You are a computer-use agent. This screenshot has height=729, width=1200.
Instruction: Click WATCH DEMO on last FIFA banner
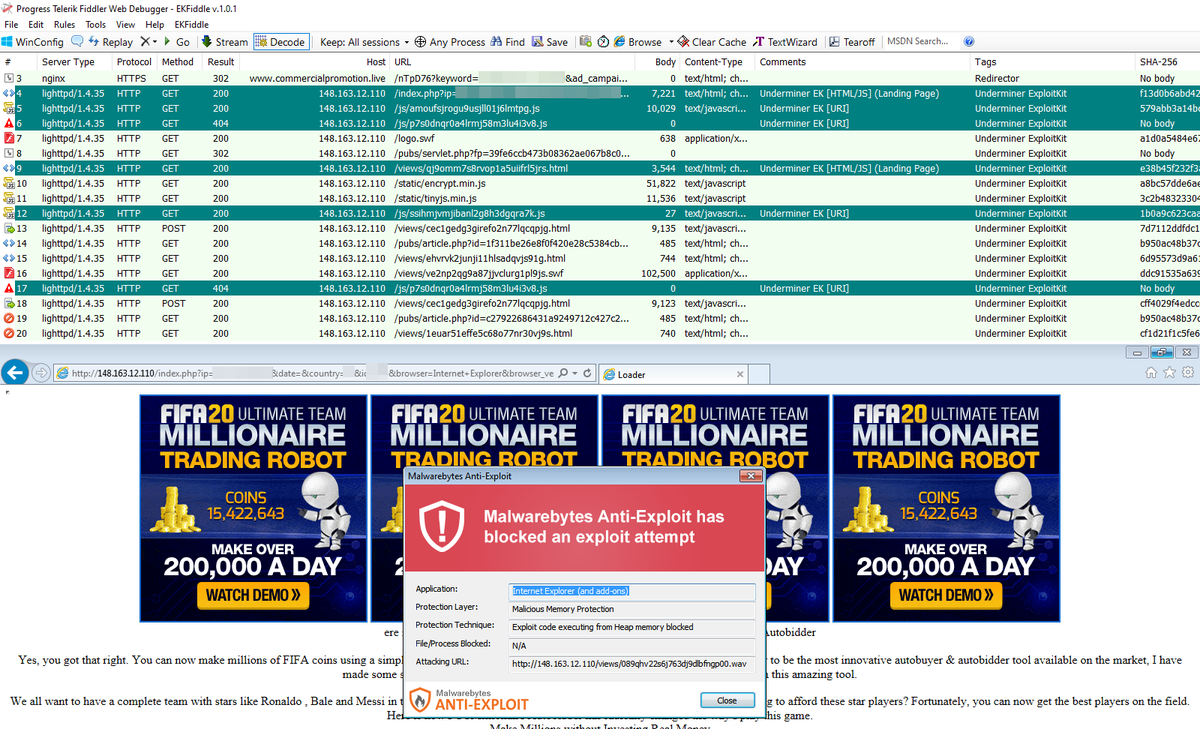click(x=946, y=595)
